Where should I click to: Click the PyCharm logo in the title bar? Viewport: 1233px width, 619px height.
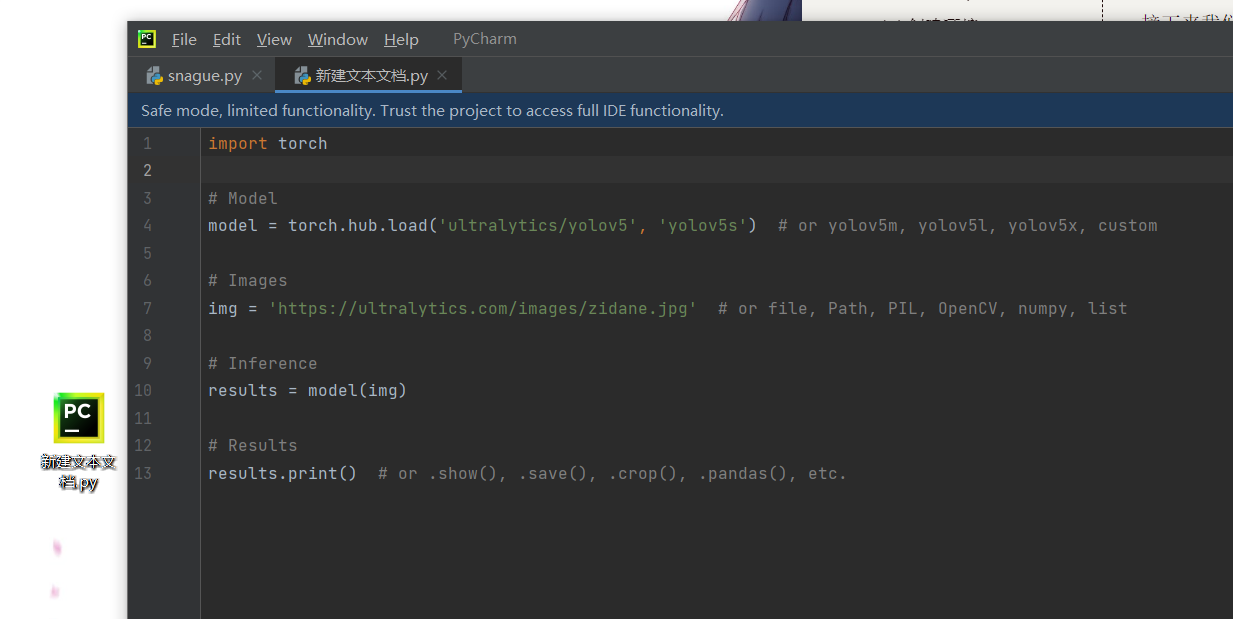[x=147, y=39]
